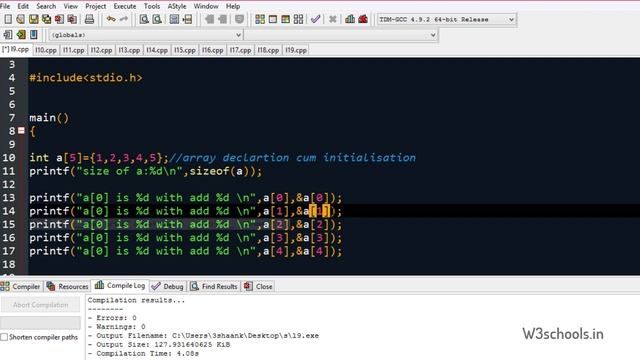The height and width of the screenshot is (360, 640).
Task: Open the Project menu
Action: coord(96,6)
